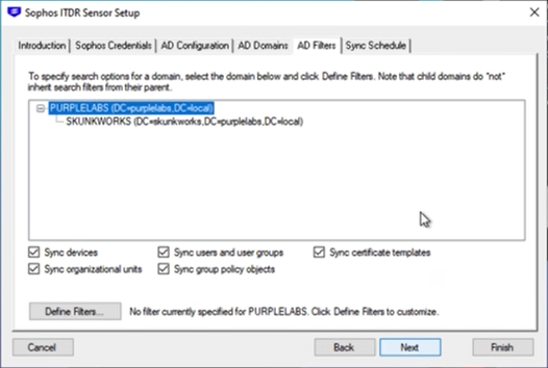The image size is (548, 368).
Task: Disable Sync group policy objects
Action: tap(164, 269)
